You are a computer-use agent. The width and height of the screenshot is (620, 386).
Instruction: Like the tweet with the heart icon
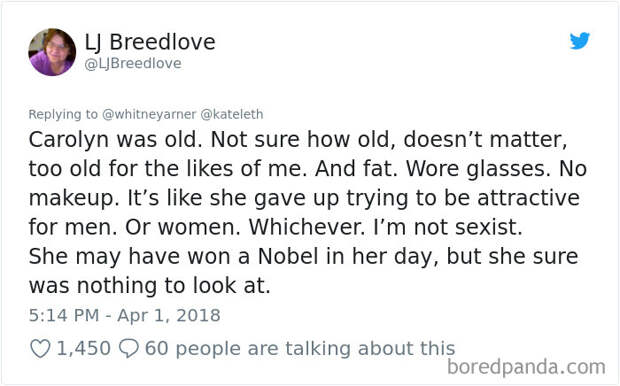40,349
